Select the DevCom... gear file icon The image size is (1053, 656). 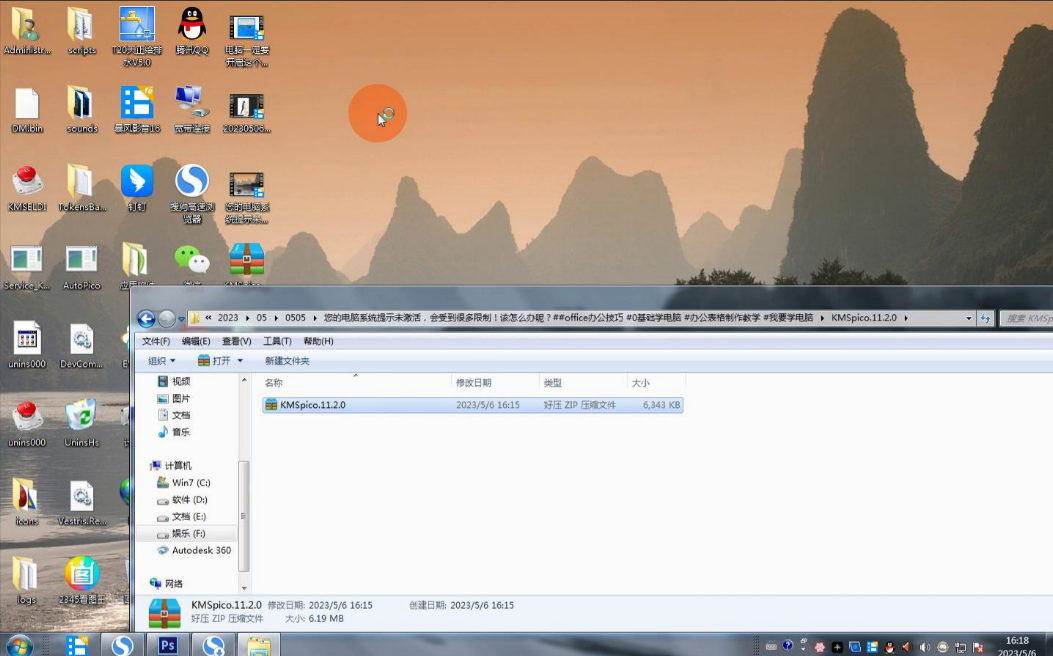[81, 346]
